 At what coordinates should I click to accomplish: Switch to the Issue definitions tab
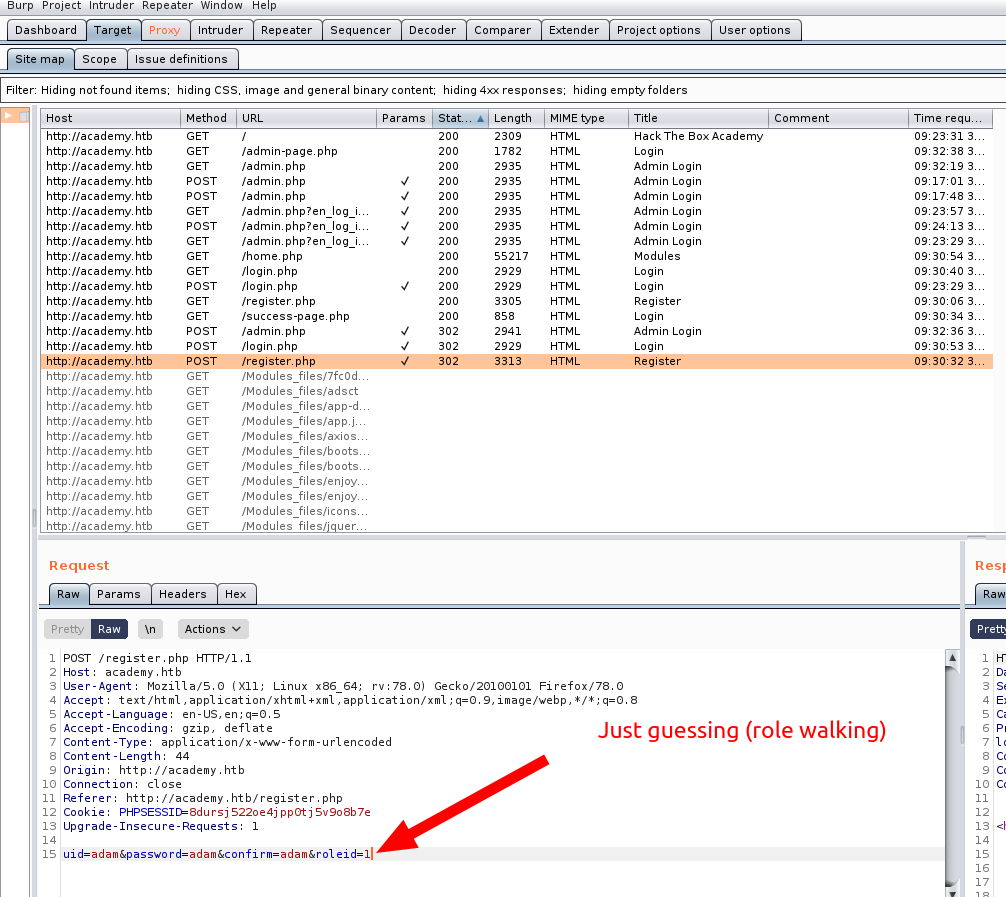pyautogui.click(x=182, y=59)
